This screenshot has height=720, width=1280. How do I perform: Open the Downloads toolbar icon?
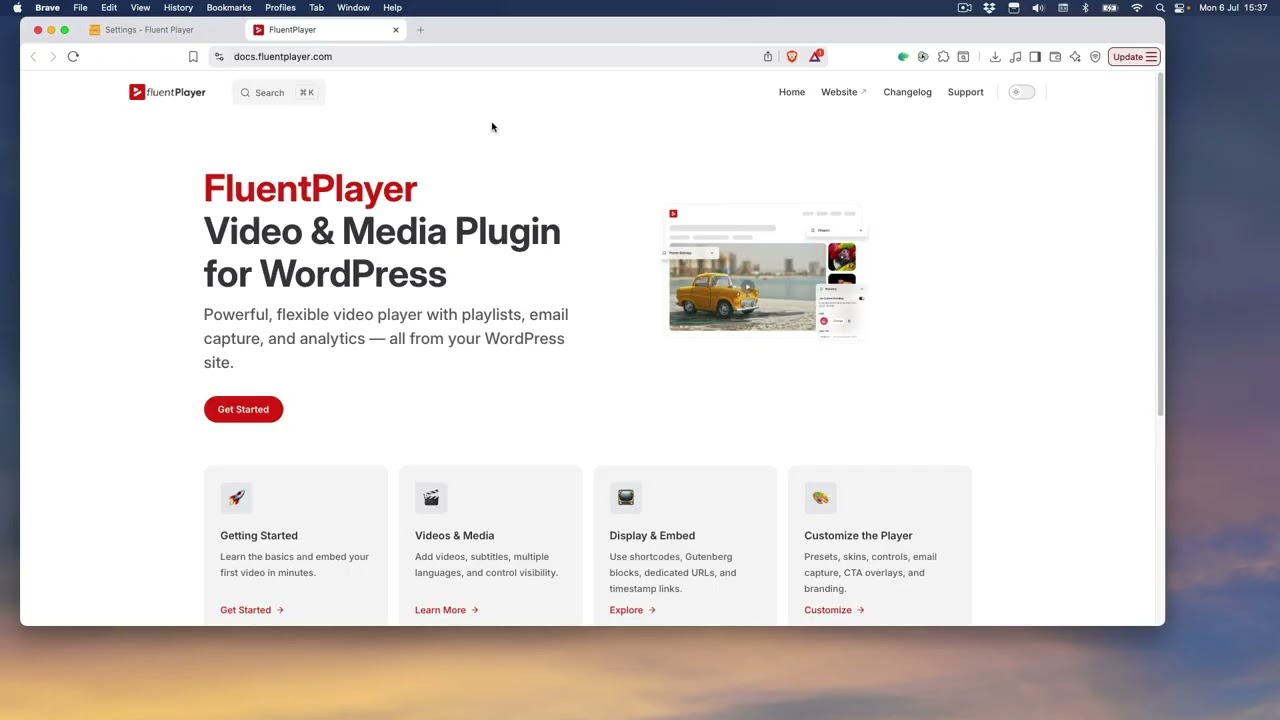tap(995, 57)
